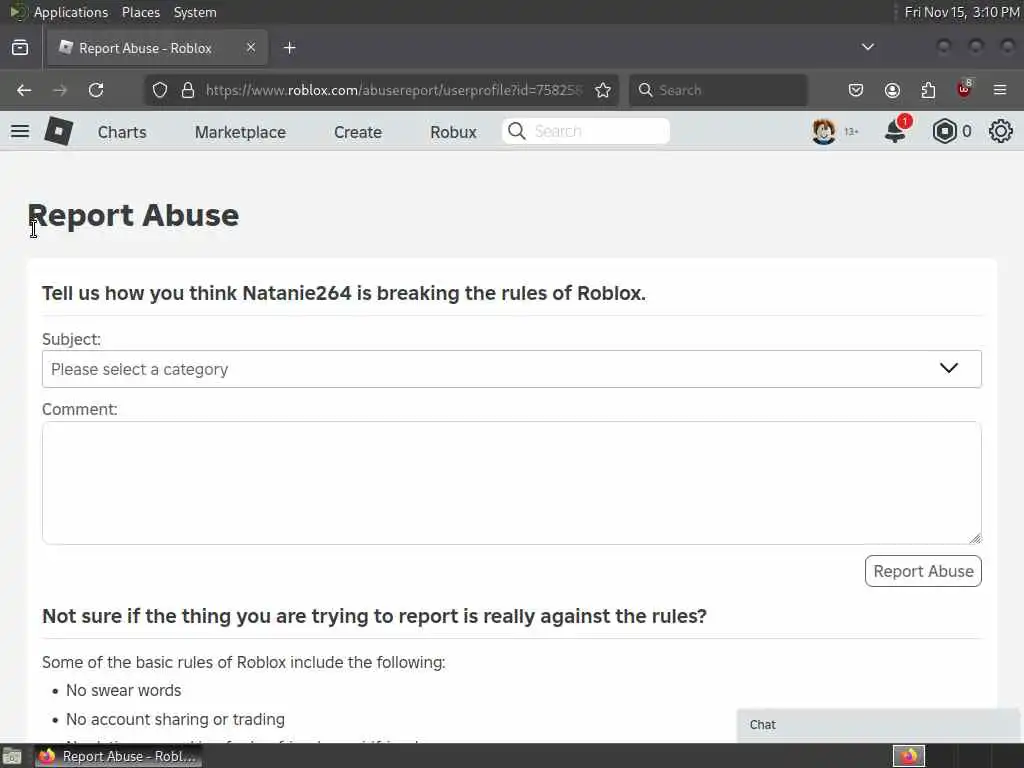This screenshot has width=1024, height=768.
Task: Click into the Comment text area
Action: (511, 483)
